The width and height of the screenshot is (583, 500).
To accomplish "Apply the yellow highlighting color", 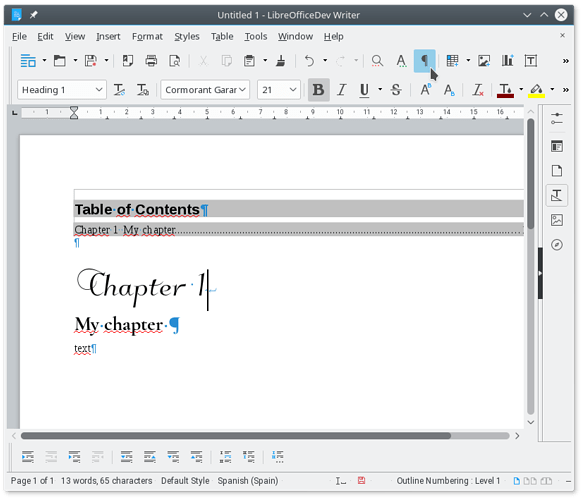I will pyautogui.click(x=536, y=90).
